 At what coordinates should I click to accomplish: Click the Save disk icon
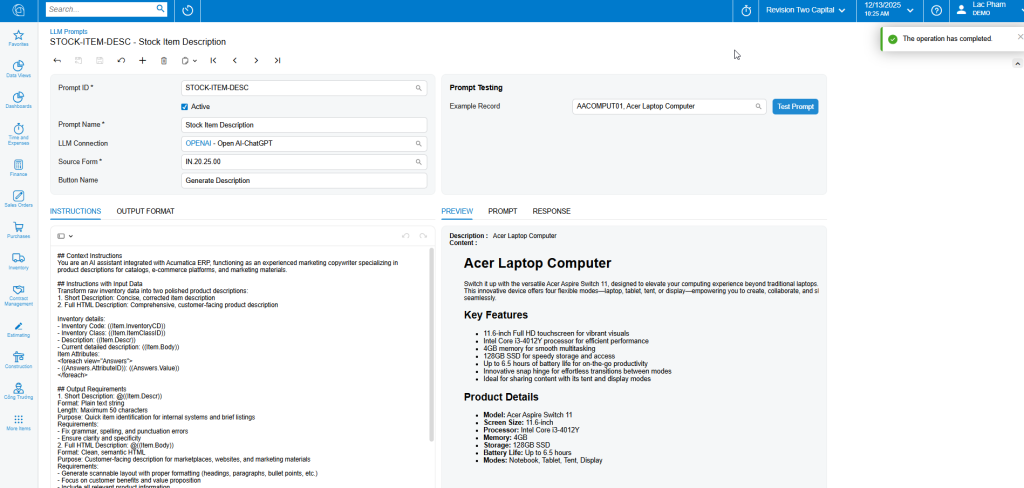(x=100, y=61)
